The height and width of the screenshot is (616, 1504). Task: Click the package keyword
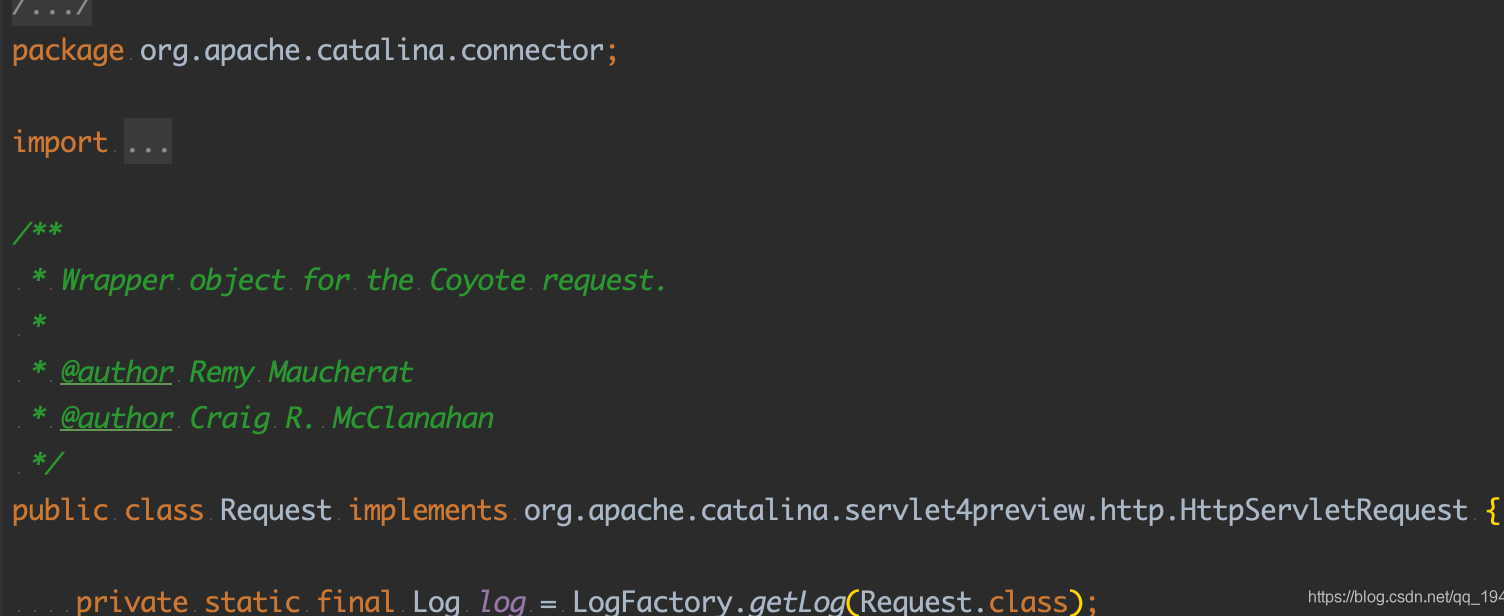click(x=68, y=51)
